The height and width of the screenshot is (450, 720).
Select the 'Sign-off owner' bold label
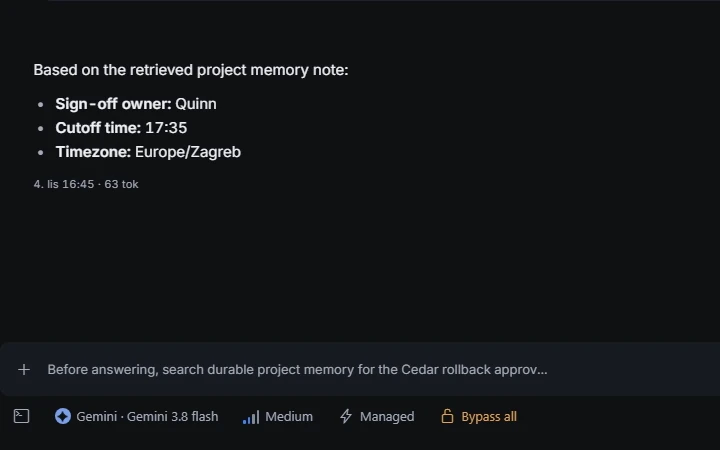(113, 104)
